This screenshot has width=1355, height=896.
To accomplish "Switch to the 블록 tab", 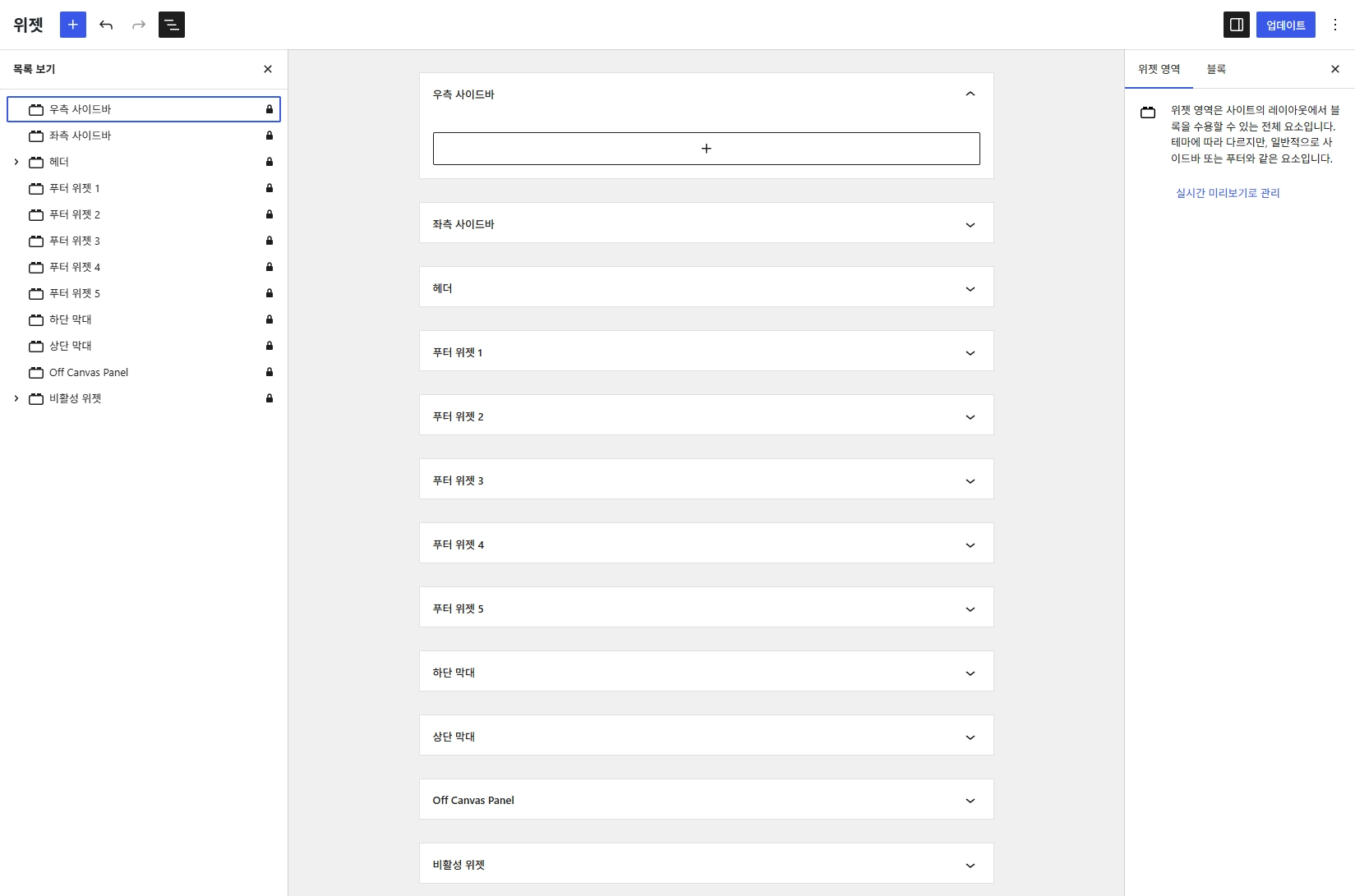I will click(x=1215, y=69).
